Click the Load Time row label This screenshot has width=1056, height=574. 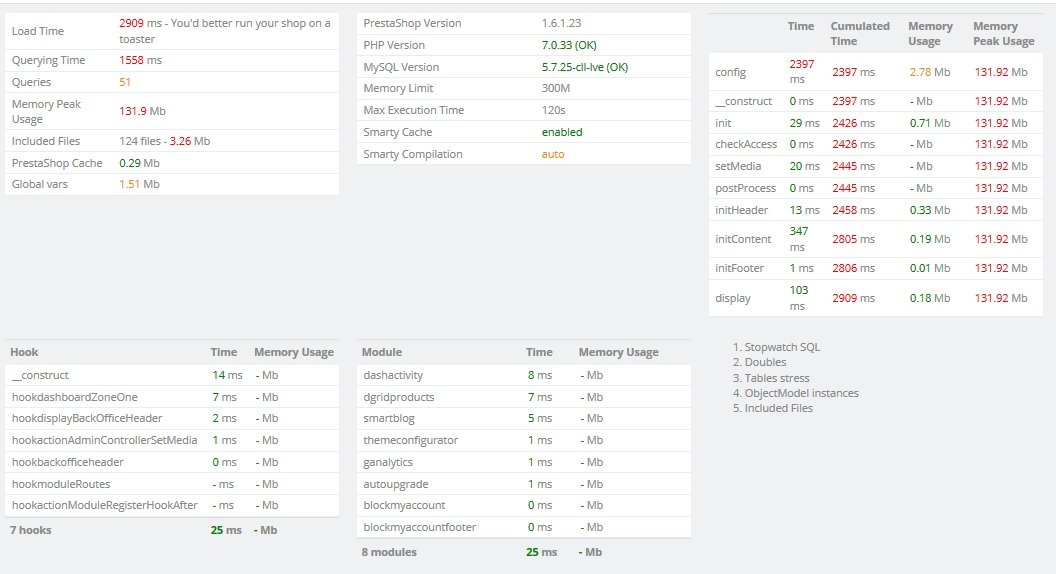[38, 31]
